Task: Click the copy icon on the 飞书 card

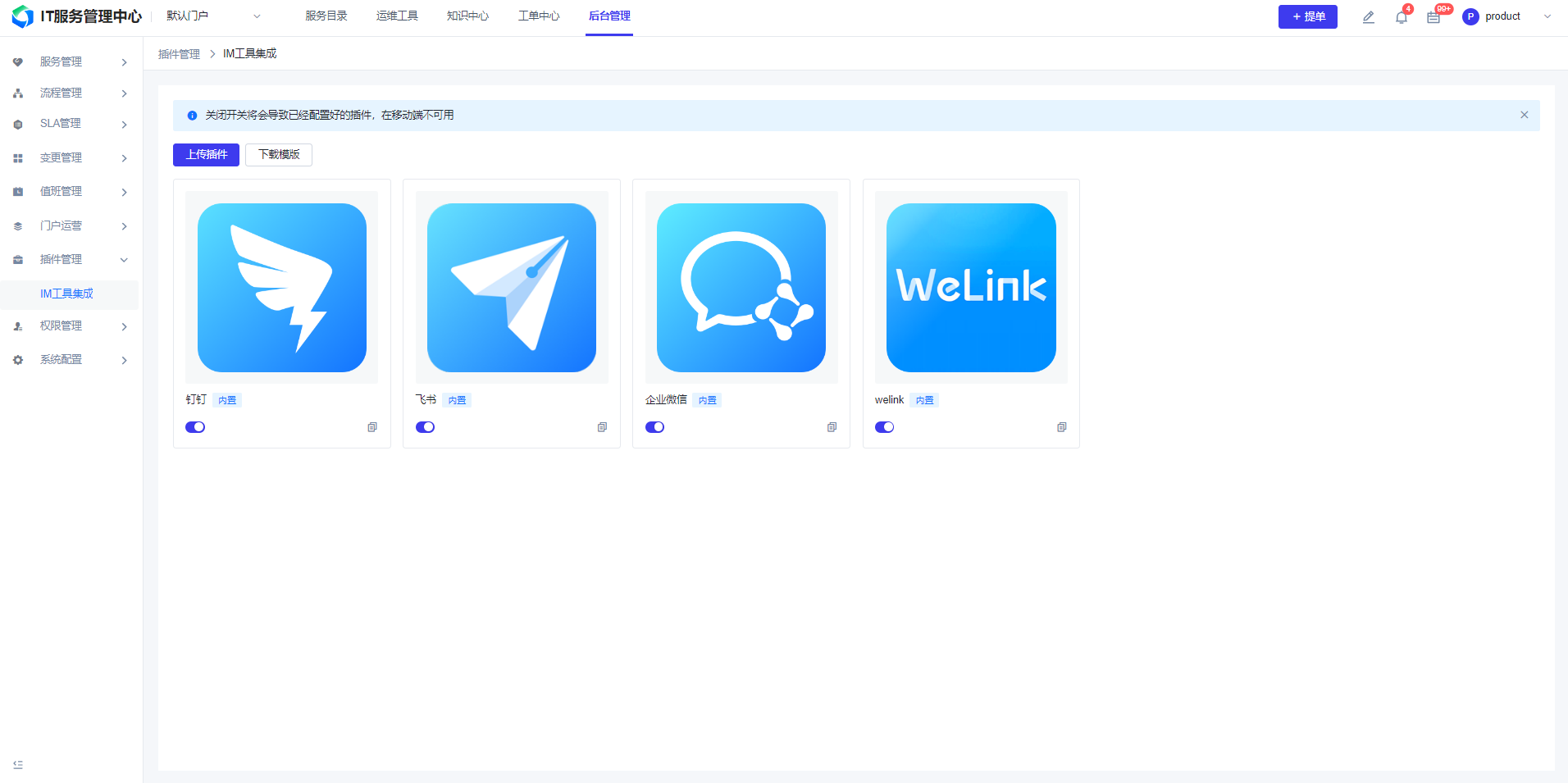Action: [x=602, y=427]
